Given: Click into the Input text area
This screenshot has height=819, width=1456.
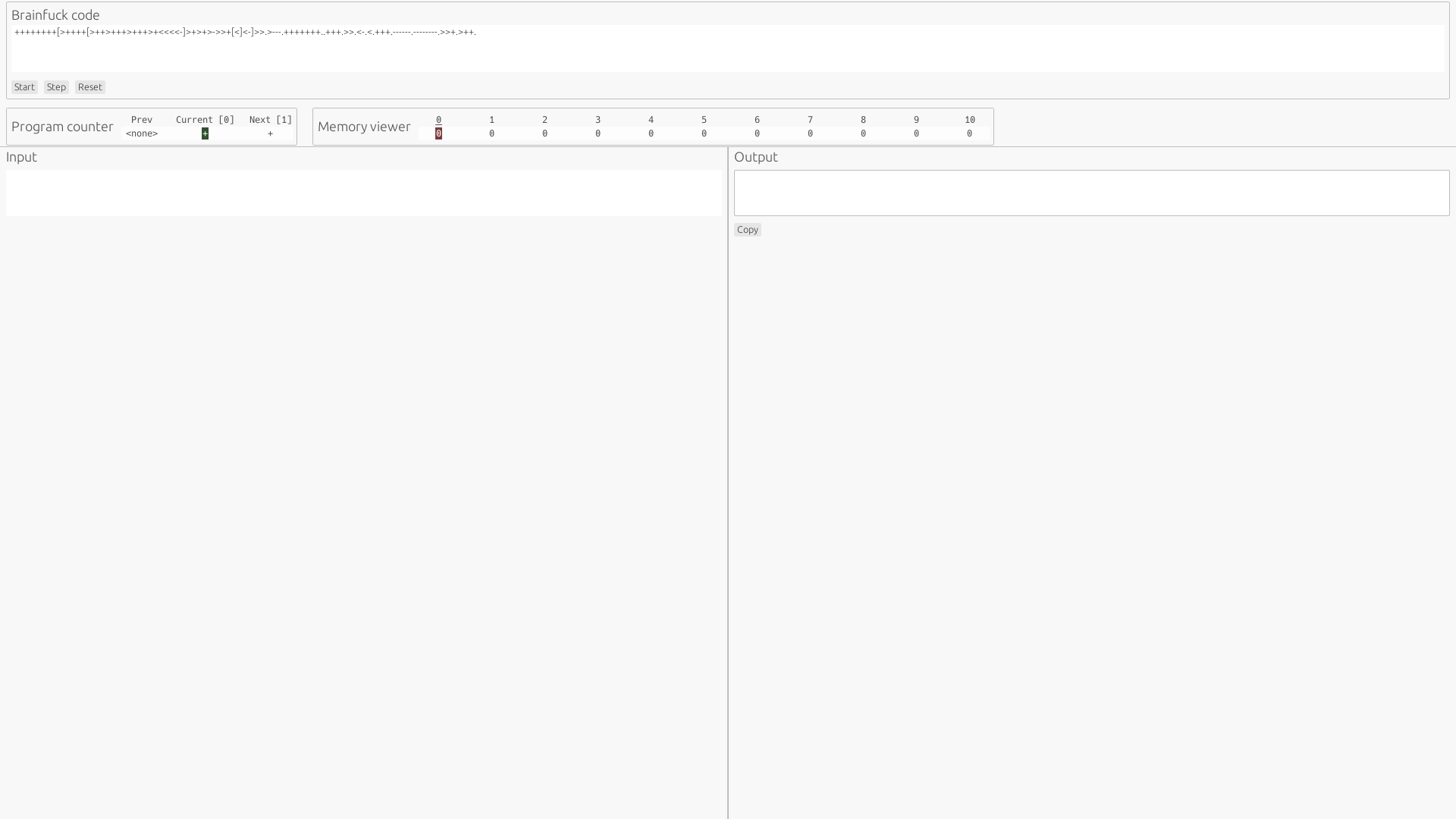Looking at the screenshot, I should point(364,193).
